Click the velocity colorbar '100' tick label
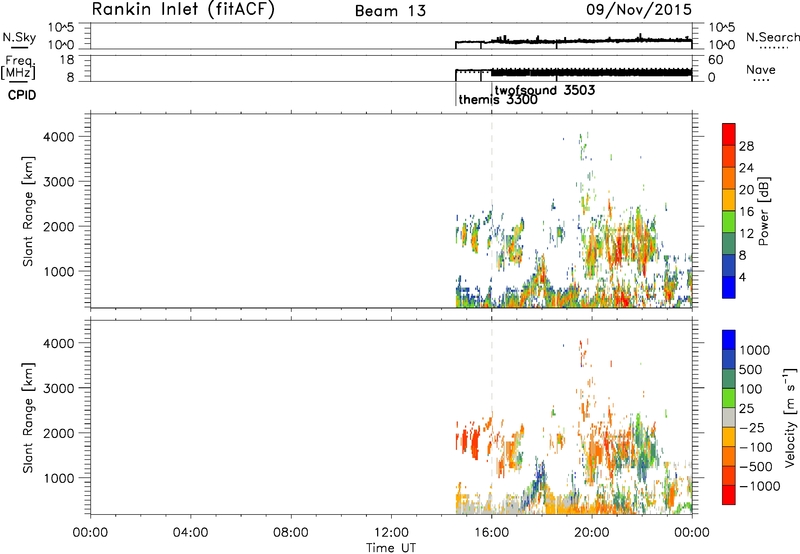 (750, 389)
